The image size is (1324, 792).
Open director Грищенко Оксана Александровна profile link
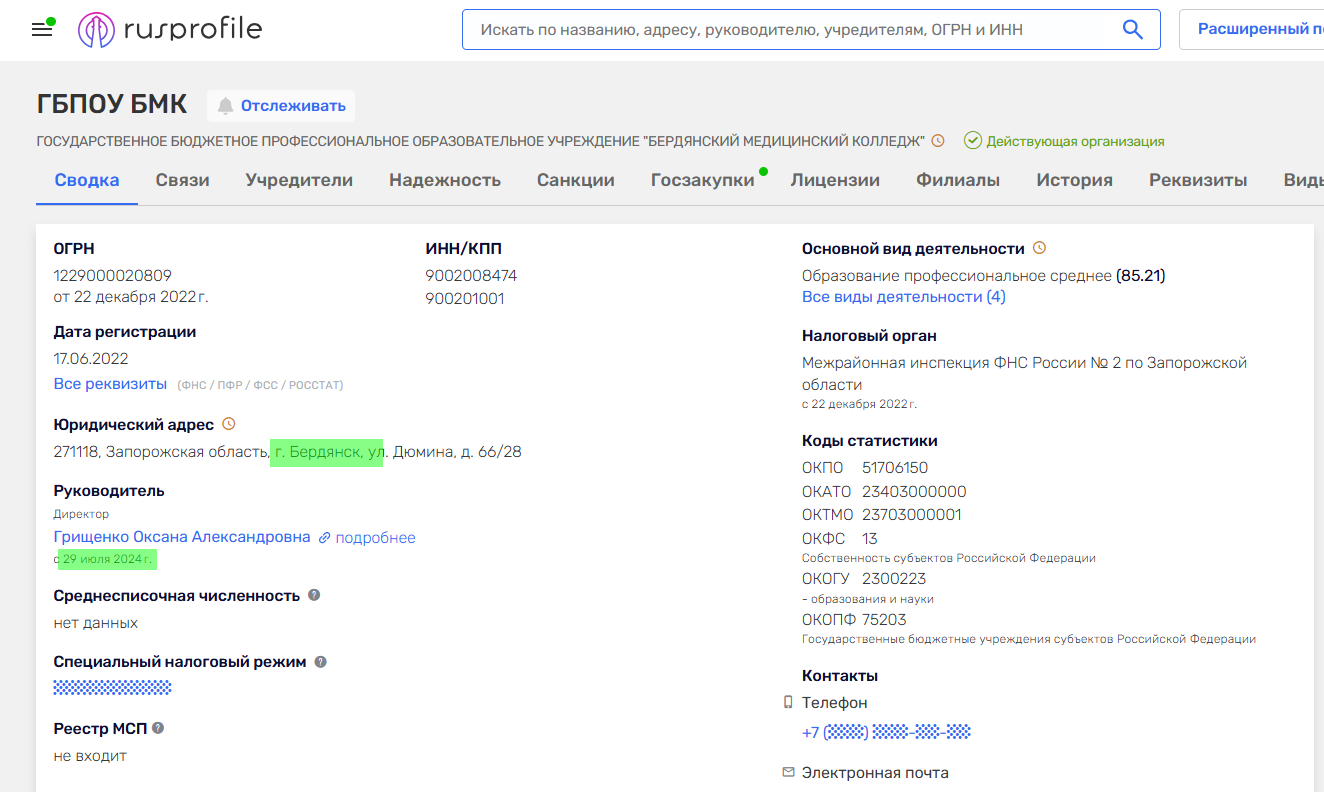click(x=182, y=537)
